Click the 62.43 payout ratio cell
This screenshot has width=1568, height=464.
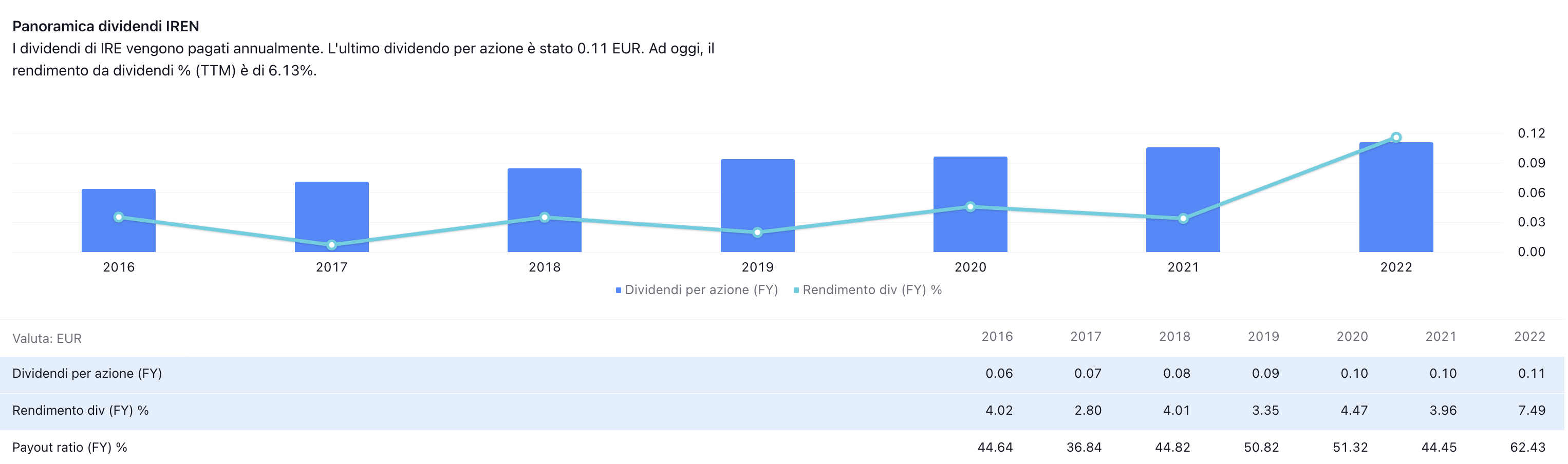point(1527,448)
